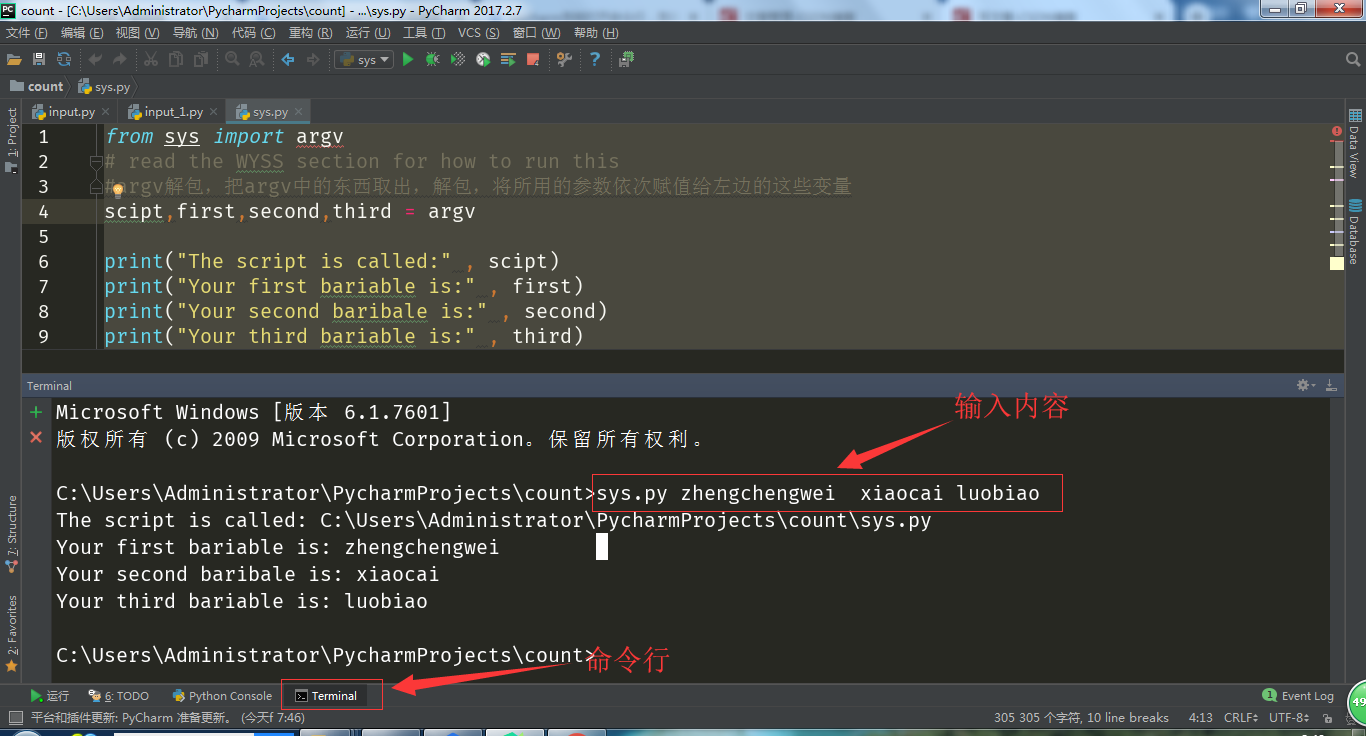Close the input_1.py editor tab

[214, 113]
